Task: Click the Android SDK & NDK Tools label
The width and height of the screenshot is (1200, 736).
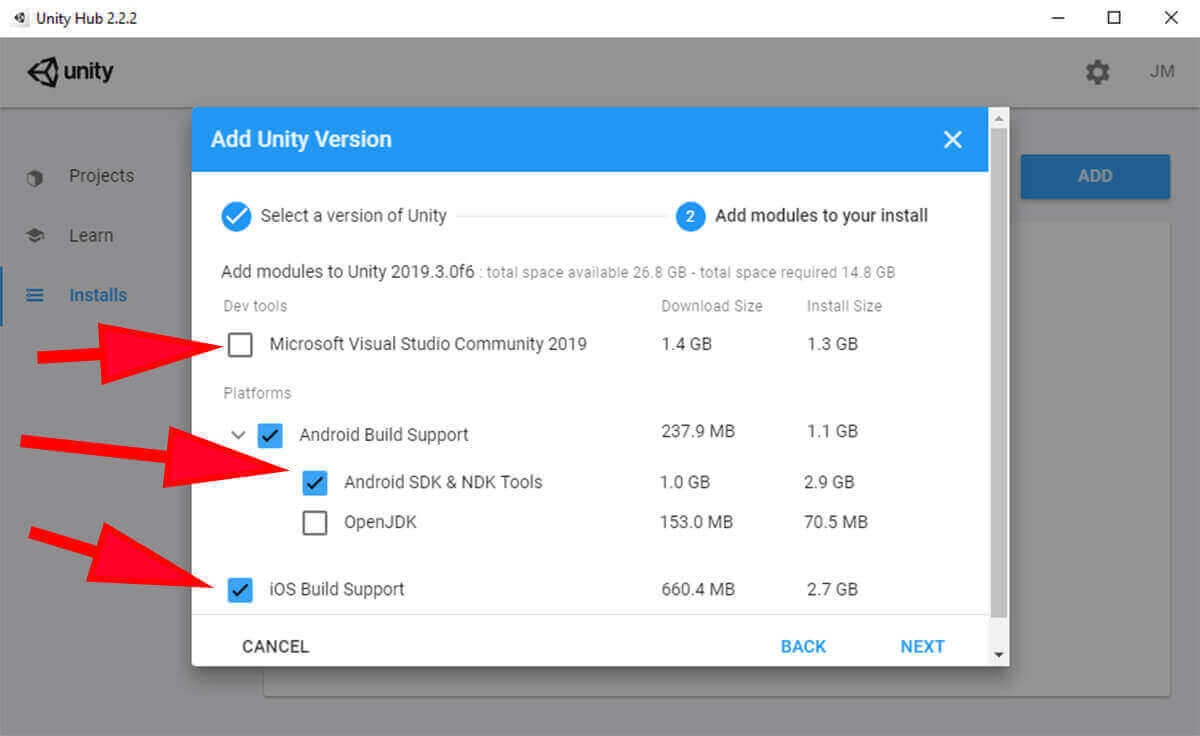Action: pyautogui.click(x=443, y=482)
